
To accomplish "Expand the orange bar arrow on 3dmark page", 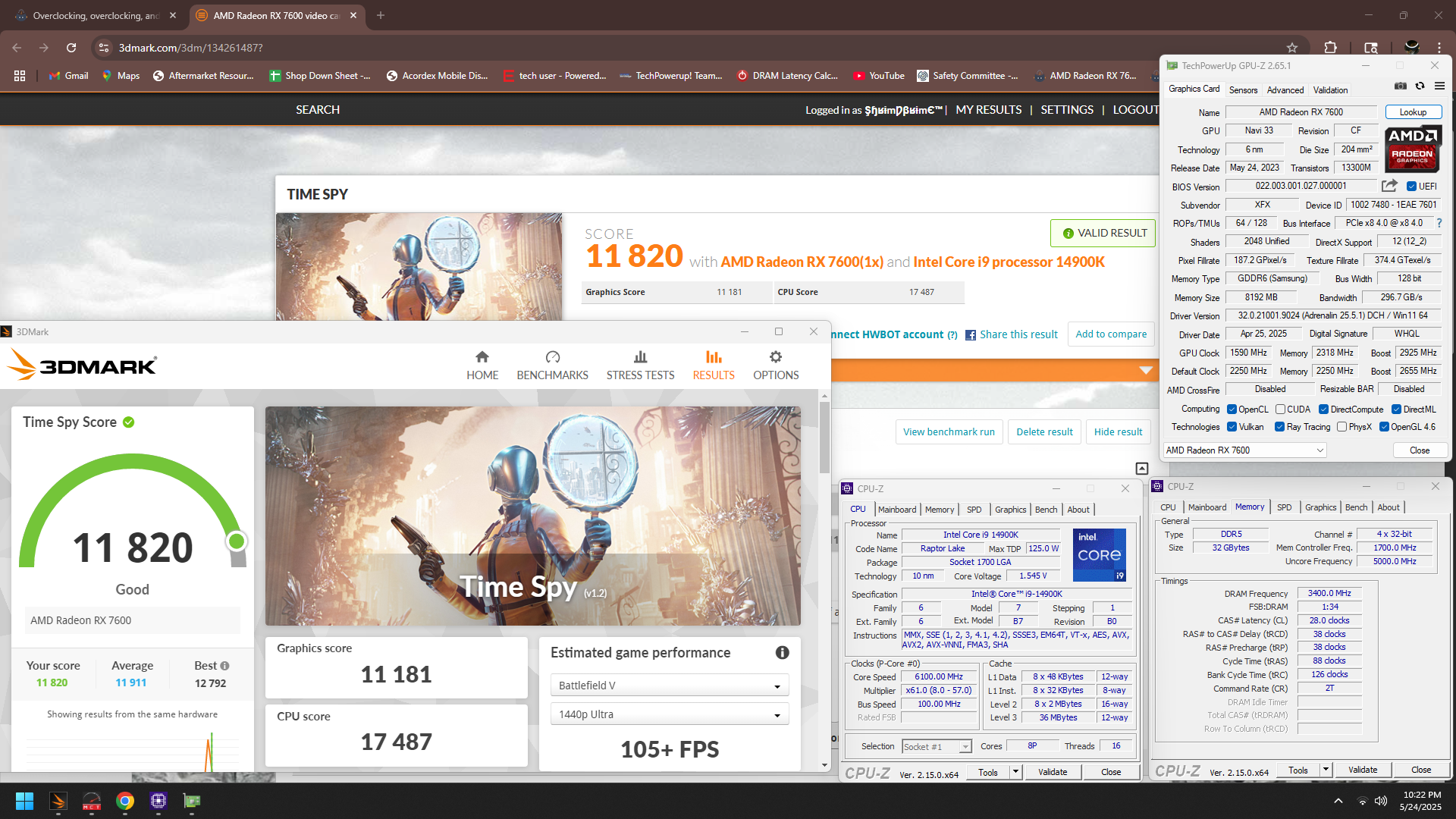I will tap(1146, 371).
